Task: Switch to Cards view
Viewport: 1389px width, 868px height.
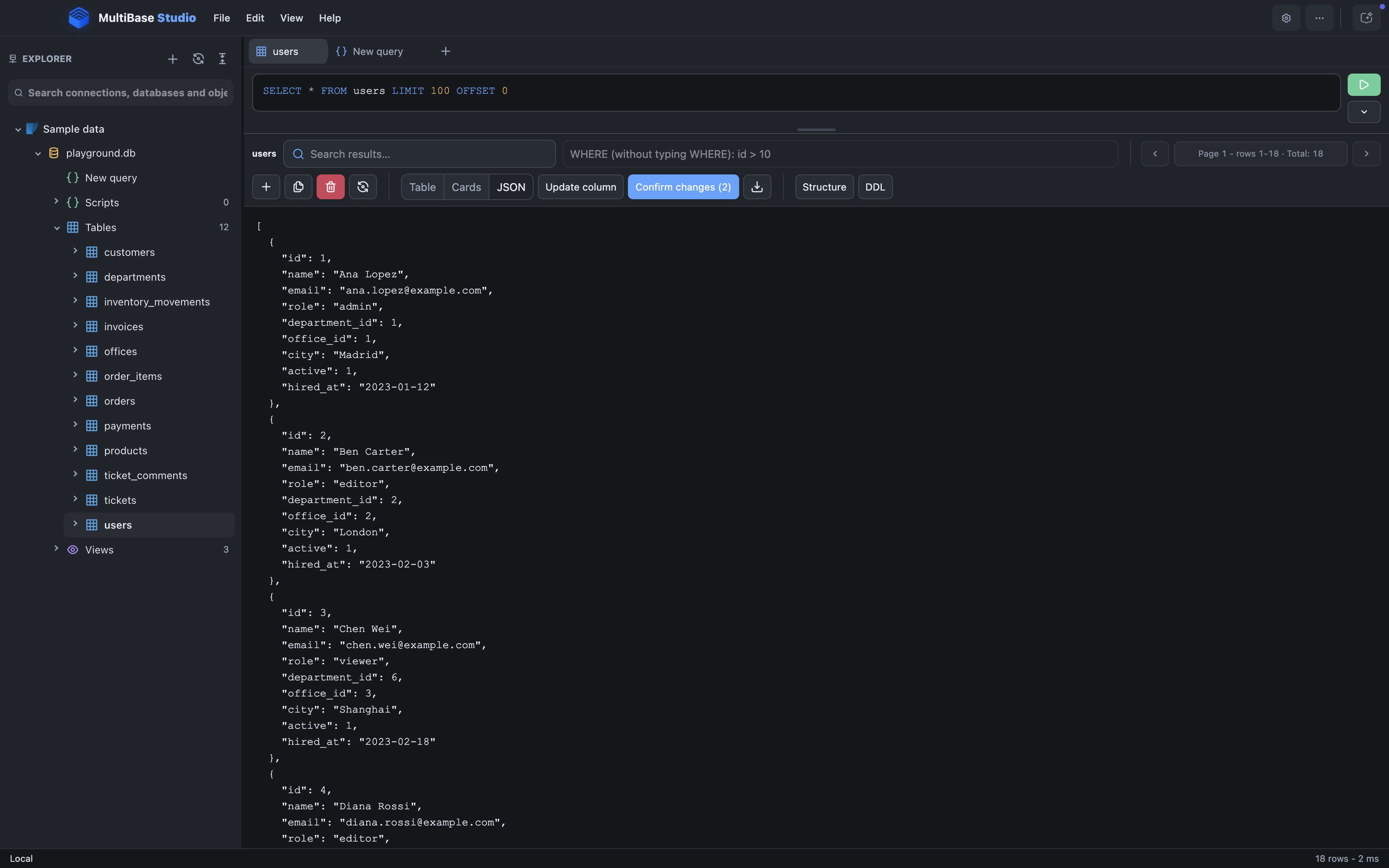Action: coord(466,187)
